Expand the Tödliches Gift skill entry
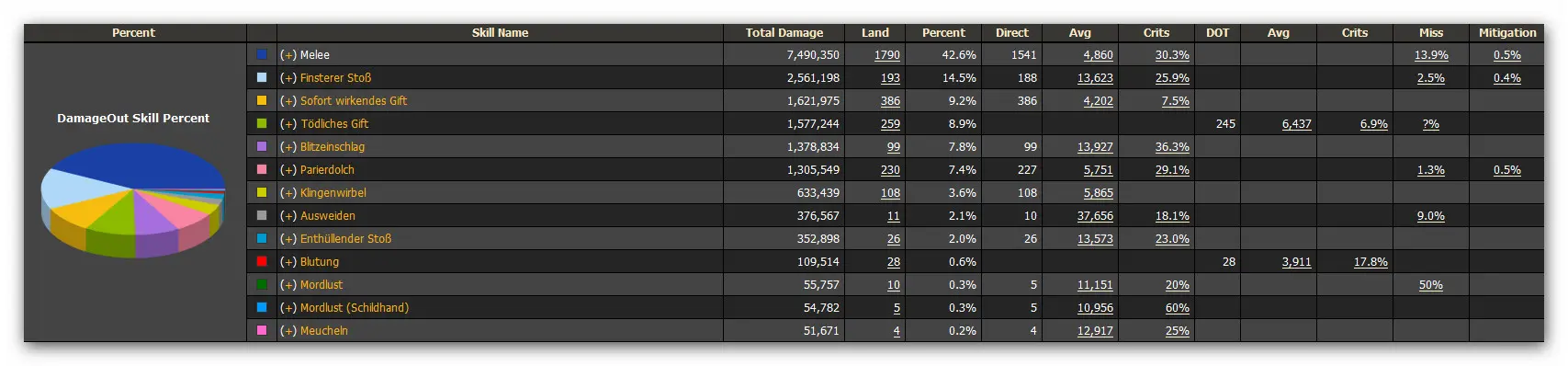 [288, 124]
